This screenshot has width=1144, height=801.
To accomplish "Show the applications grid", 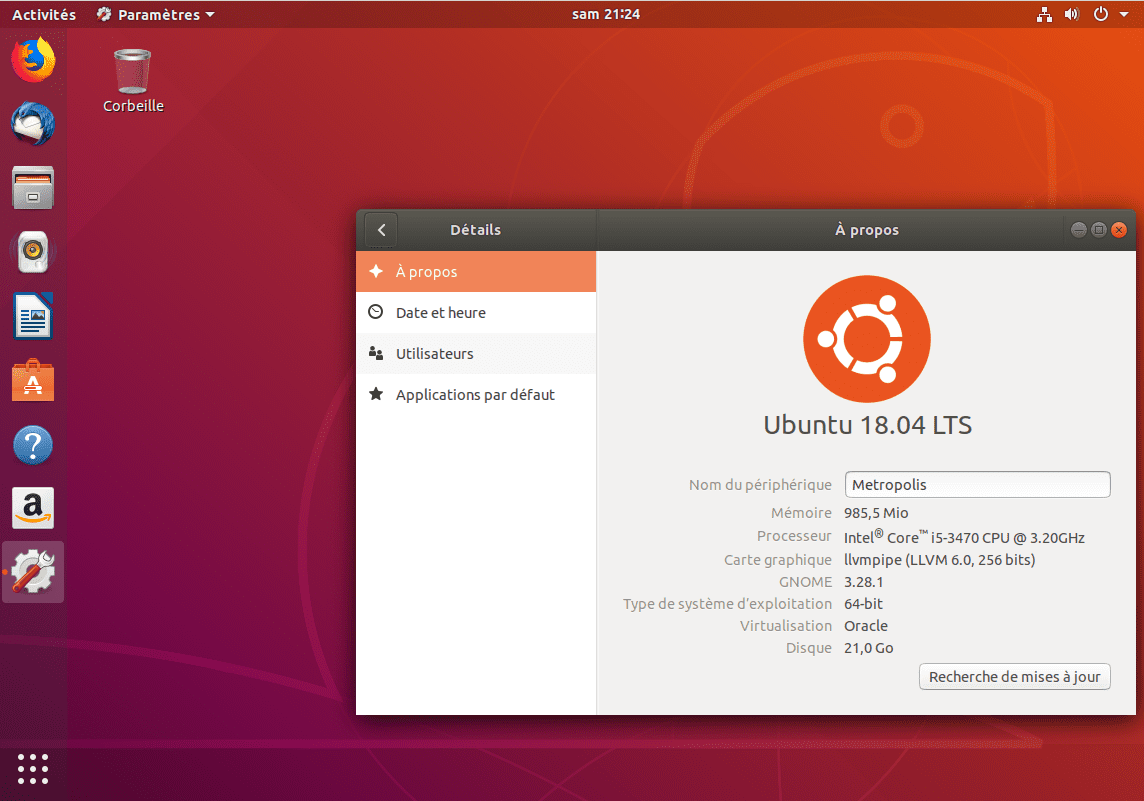I will pos(33,769).
